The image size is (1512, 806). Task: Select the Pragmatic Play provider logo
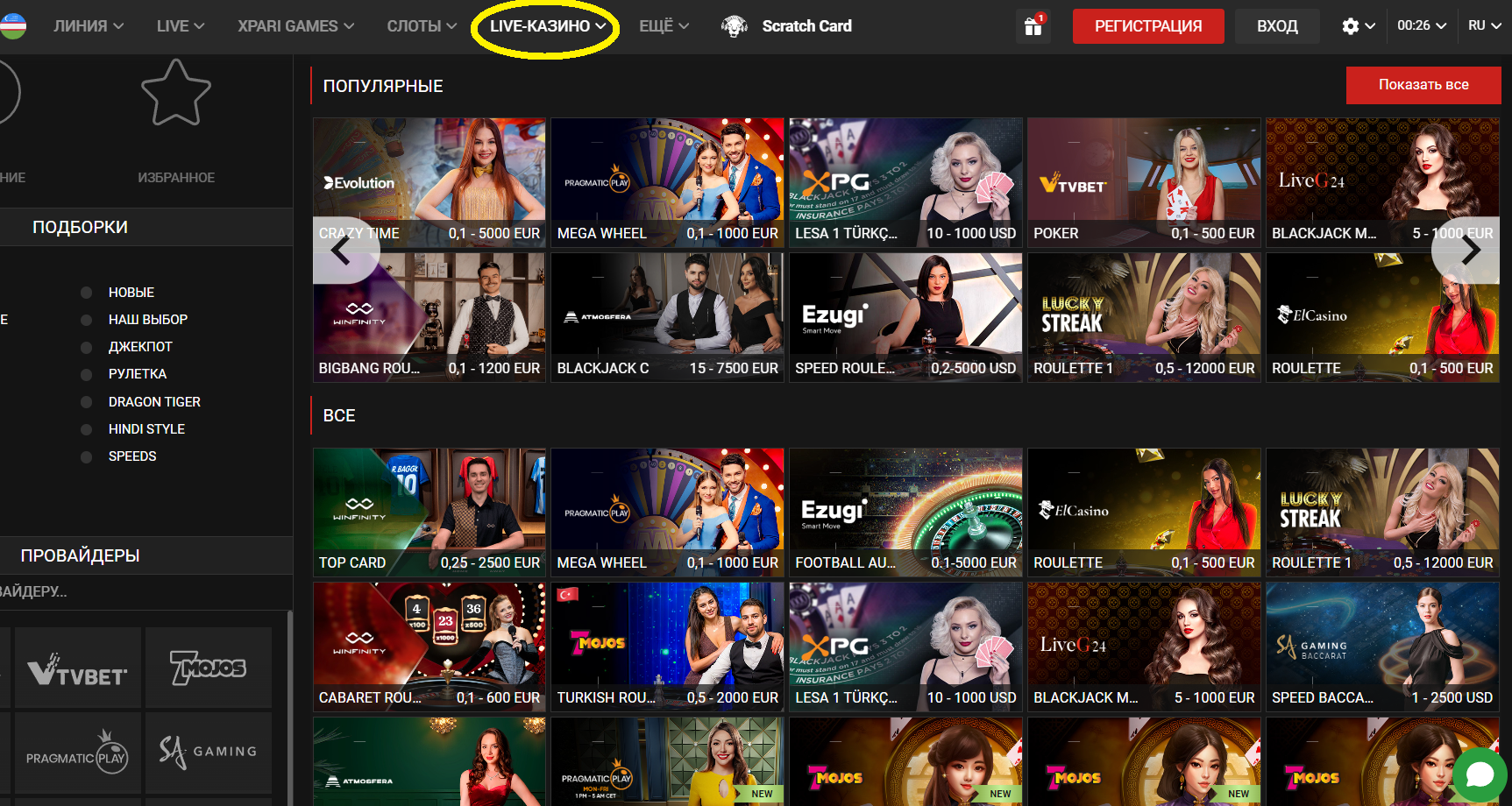pyautogui.click(x=77, y=754)
